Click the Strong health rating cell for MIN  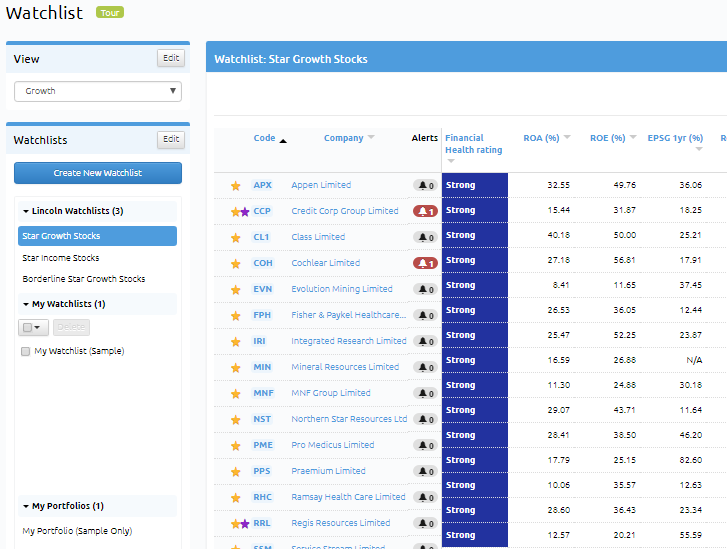475,360
